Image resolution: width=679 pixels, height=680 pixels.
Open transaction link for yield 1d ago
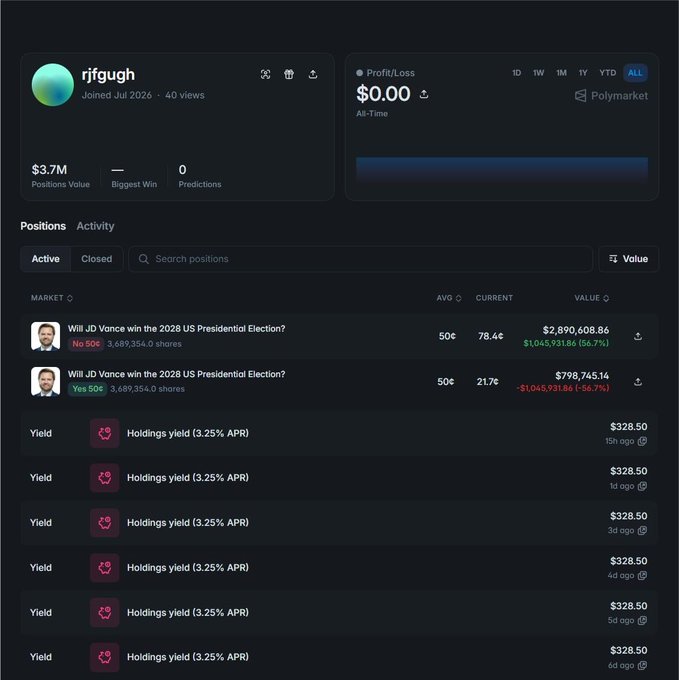[x=643, y=486]
